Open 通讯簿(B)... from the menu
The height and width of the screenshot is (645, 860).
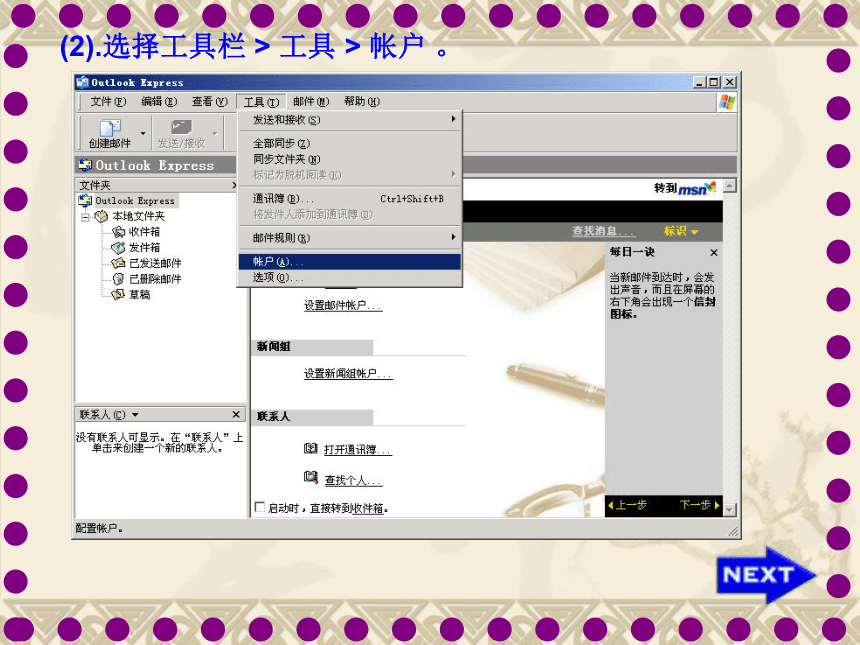pos(349,199)
